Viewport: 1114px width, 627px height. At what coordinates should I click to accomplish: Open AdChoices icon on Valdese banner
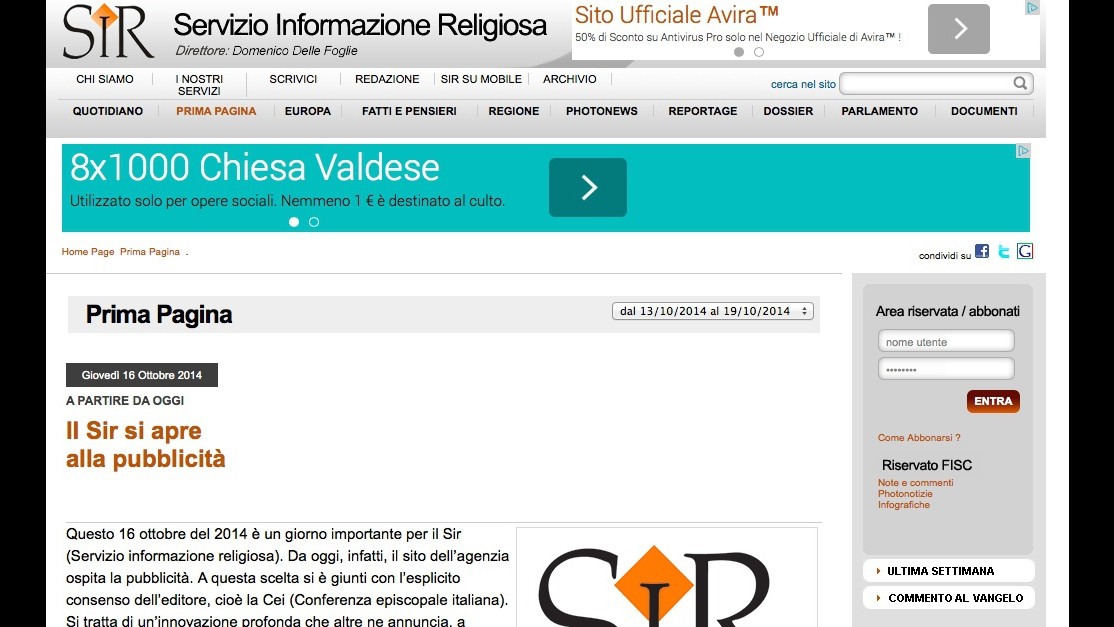click(x=1023, y=151)
